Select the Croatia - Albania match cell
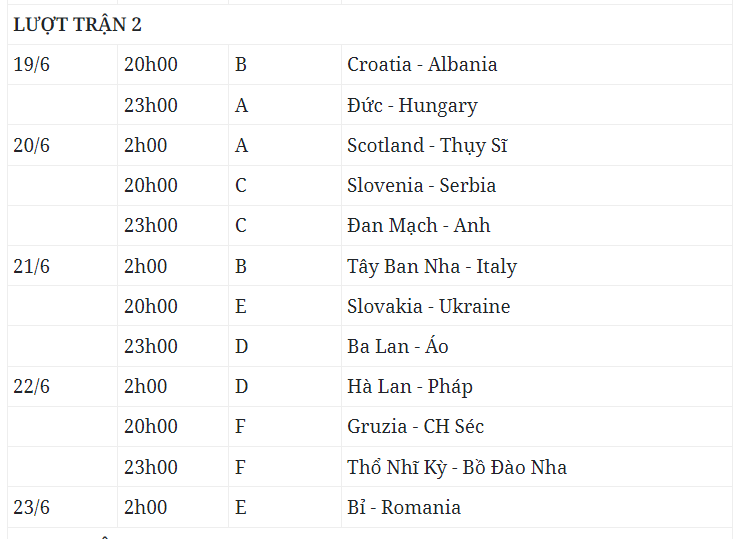The width and height of the screenshot is (740, 539). tap(422, 65)
